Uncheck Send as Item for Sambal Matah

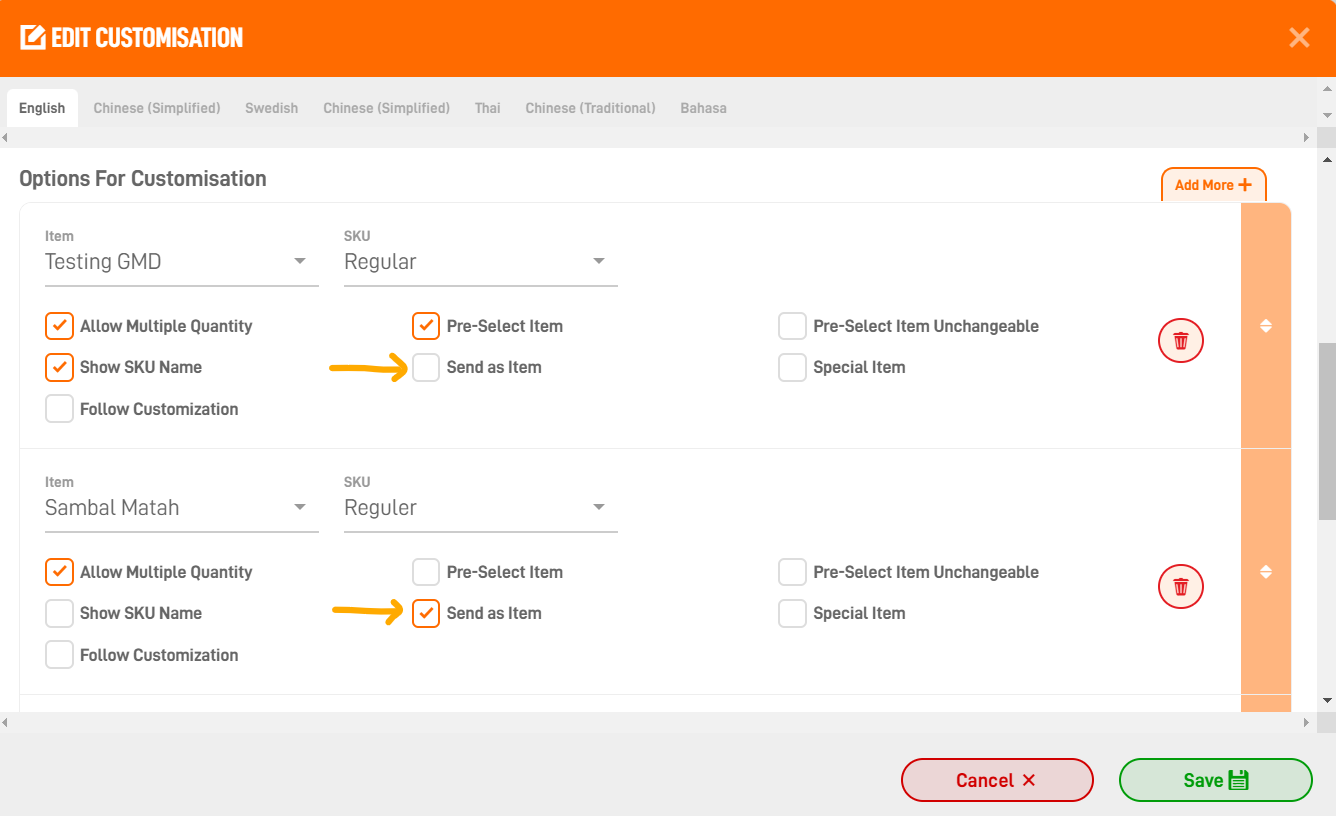click(x=426, y=613)
